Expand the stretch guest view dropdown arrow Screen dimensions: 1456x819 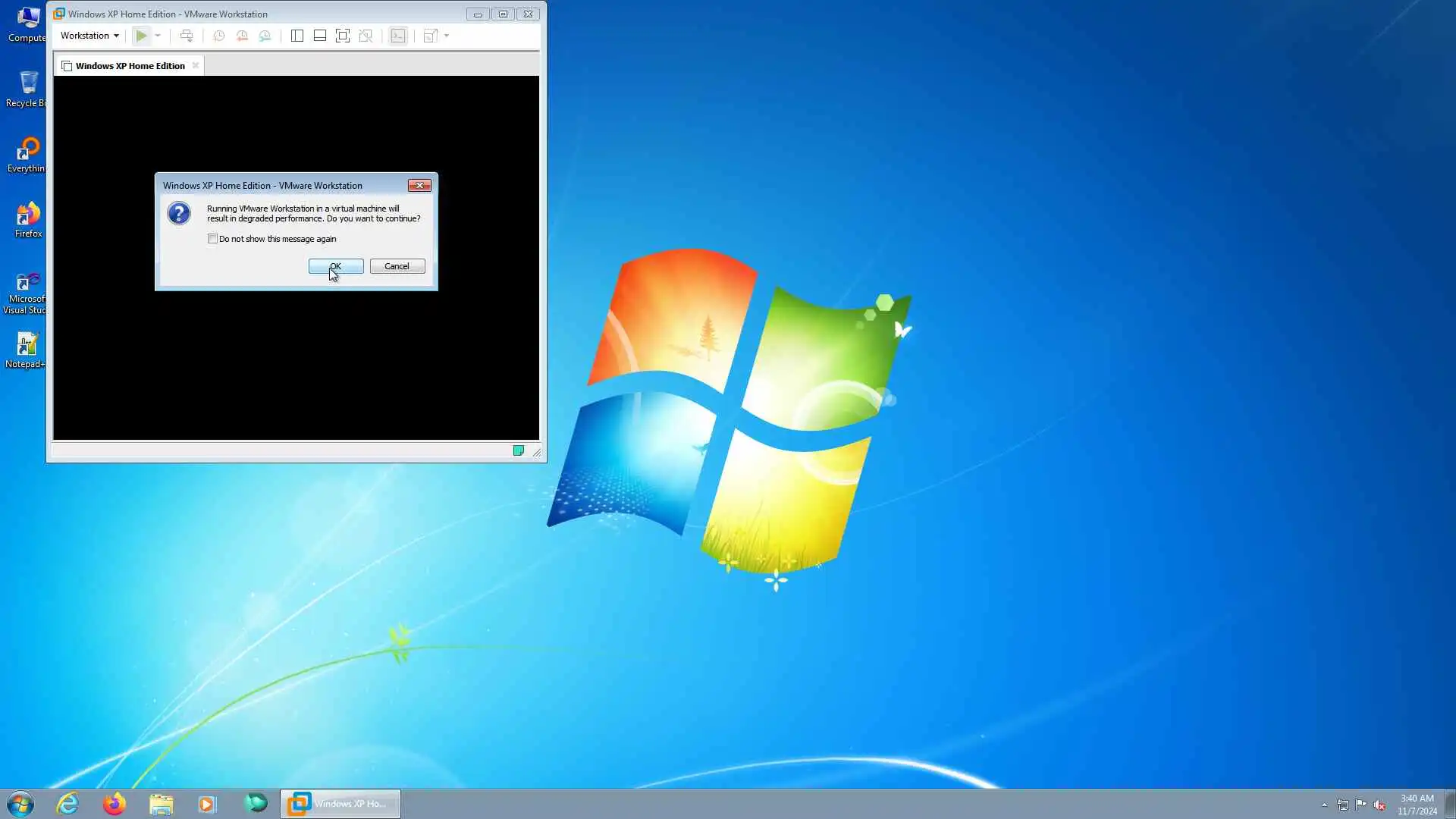point(447,36)
